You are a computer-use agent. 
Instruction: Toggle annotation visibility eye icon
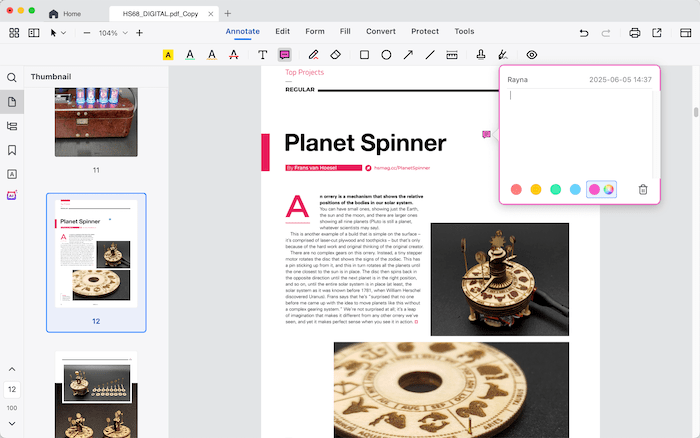coord(532,55)
